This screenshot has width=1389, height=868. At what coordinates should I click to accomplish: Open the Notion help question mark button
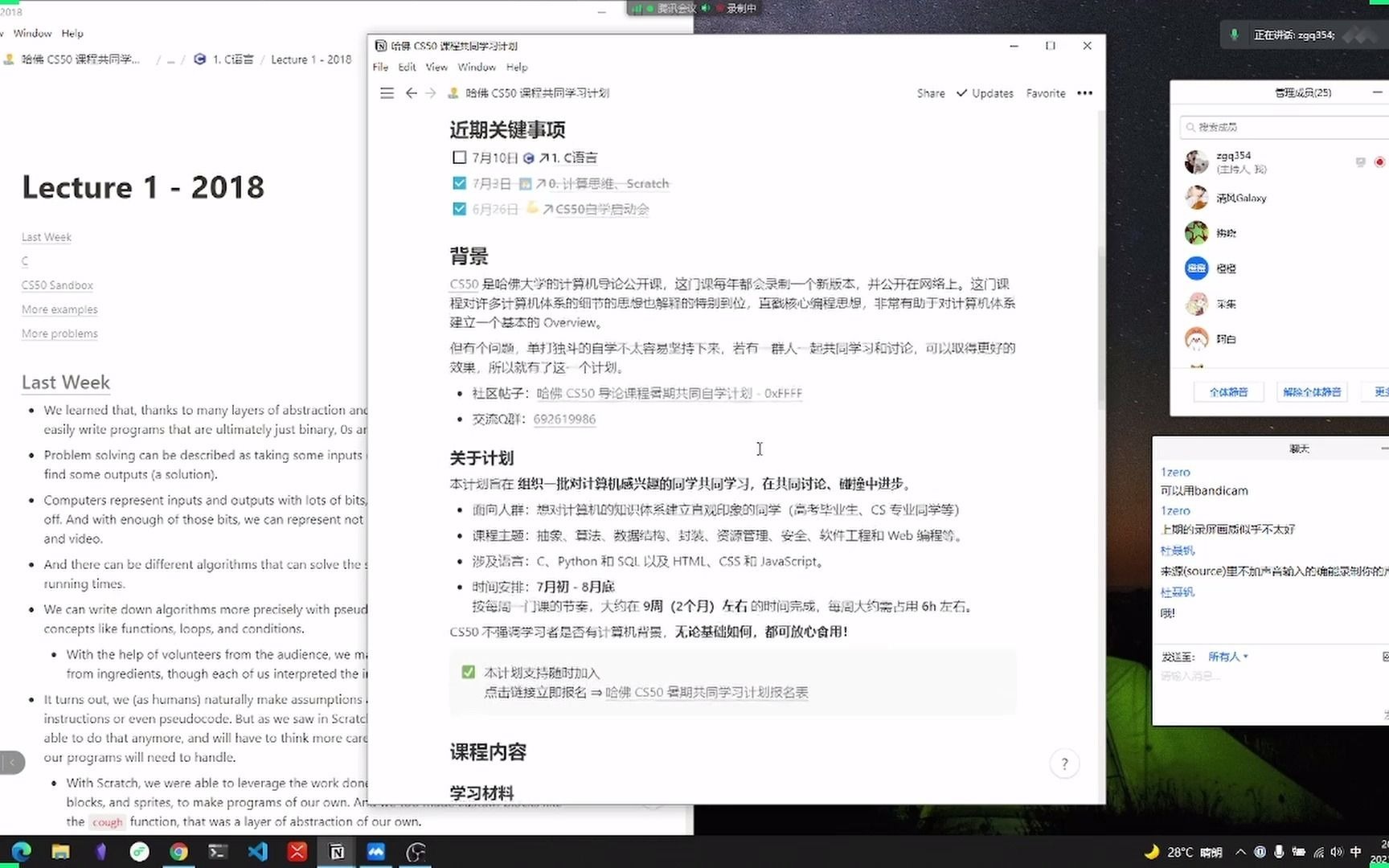(1064, 764)
